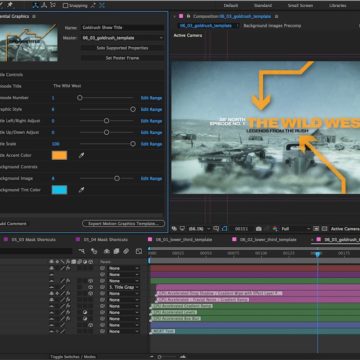This screenshot has height=360, width=360.
Task: Click Edit Range for Graphic Style
Action: [151, 109]
